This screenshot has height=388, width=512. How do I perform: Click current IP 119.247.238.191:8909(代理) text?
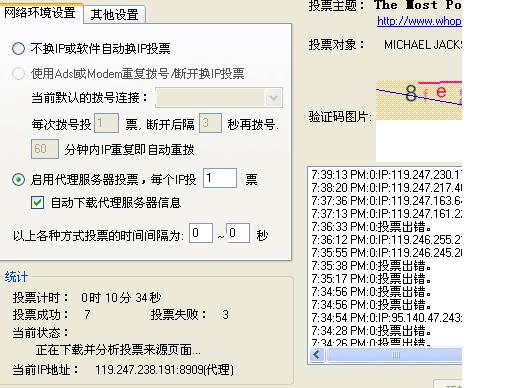tap(164, 370)
